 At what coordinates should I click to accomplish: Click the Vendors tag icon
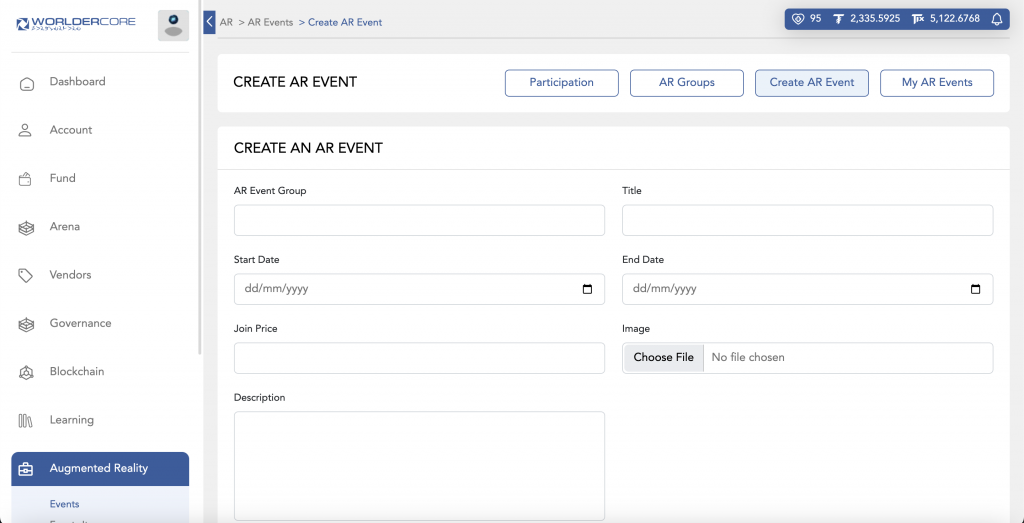pos(25,276)
